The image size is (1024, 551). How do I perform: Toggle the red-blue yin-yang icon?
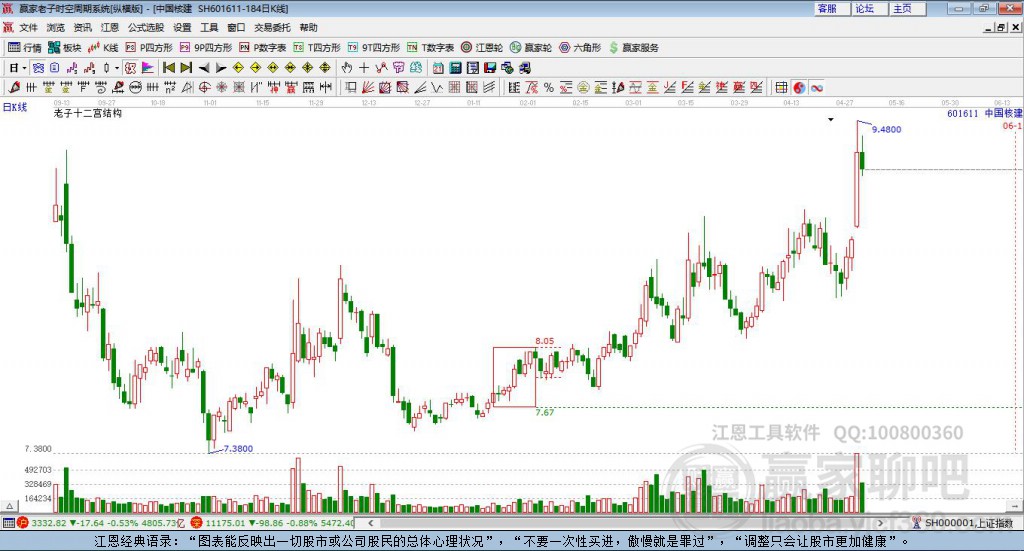(799, 87)
